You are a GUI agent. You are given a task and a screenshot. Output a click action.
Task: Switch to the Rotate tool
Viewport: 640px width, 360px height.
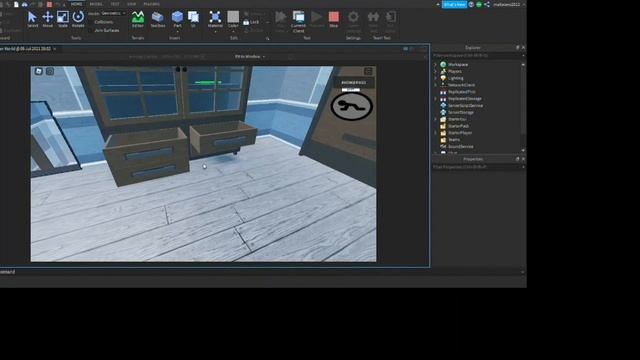[78, 19]
